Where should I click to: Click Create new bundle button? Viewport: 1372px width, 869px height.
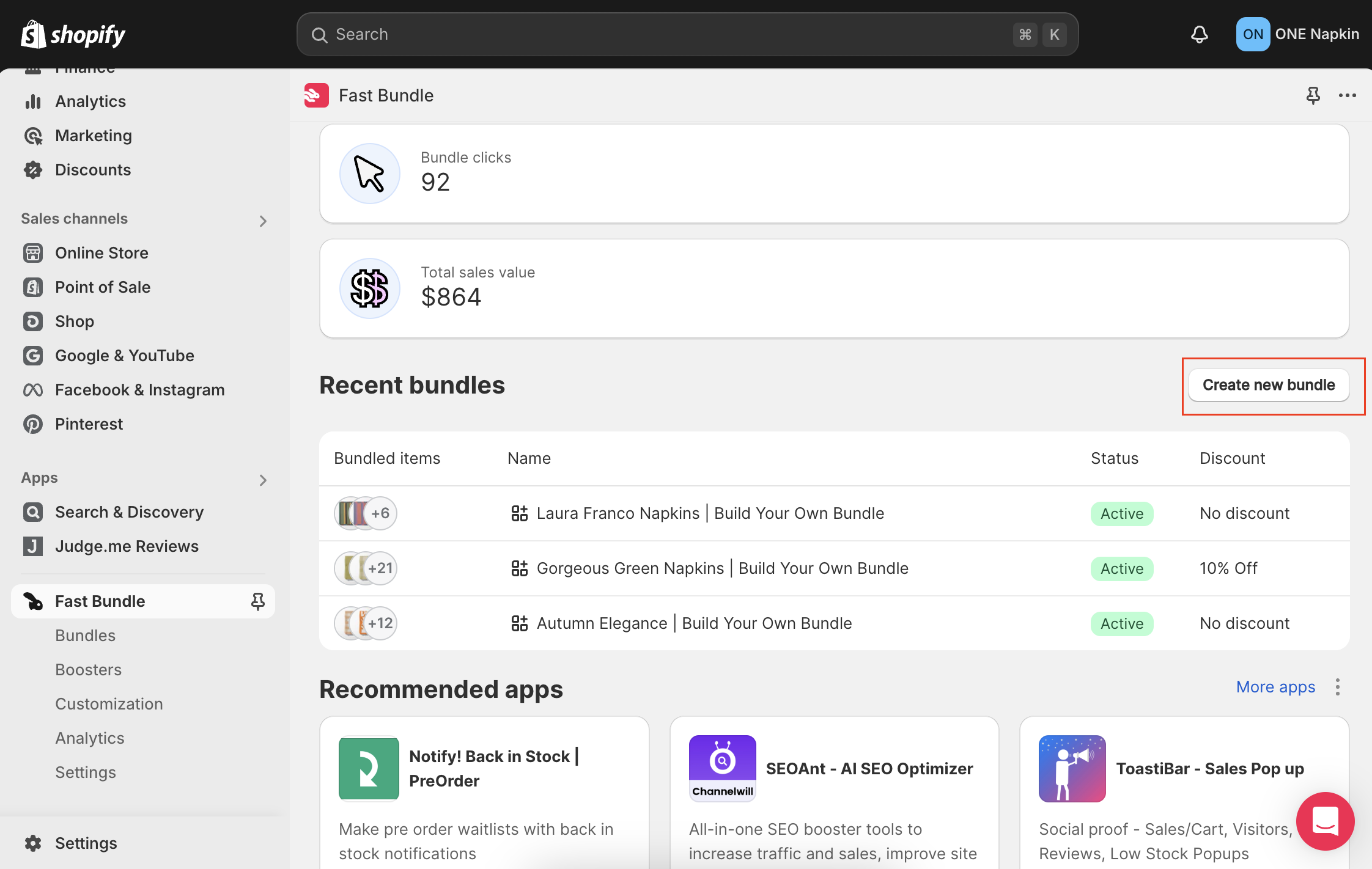coord(1268,385)
